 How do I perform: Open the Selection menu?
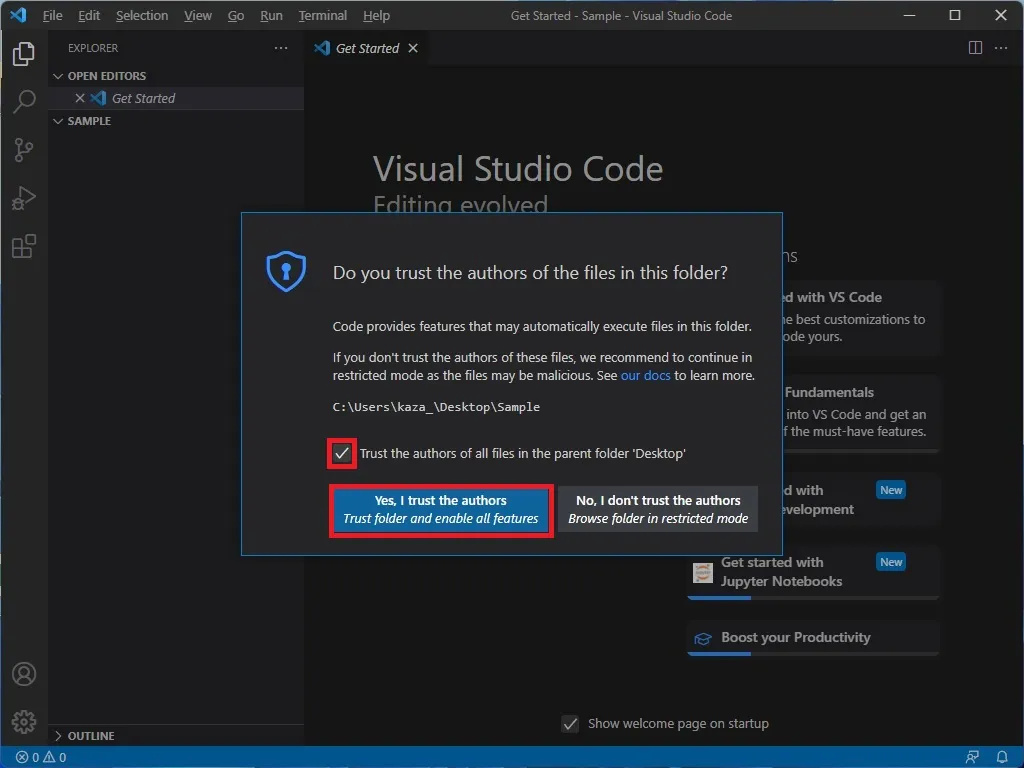click(x=142, y=16)
